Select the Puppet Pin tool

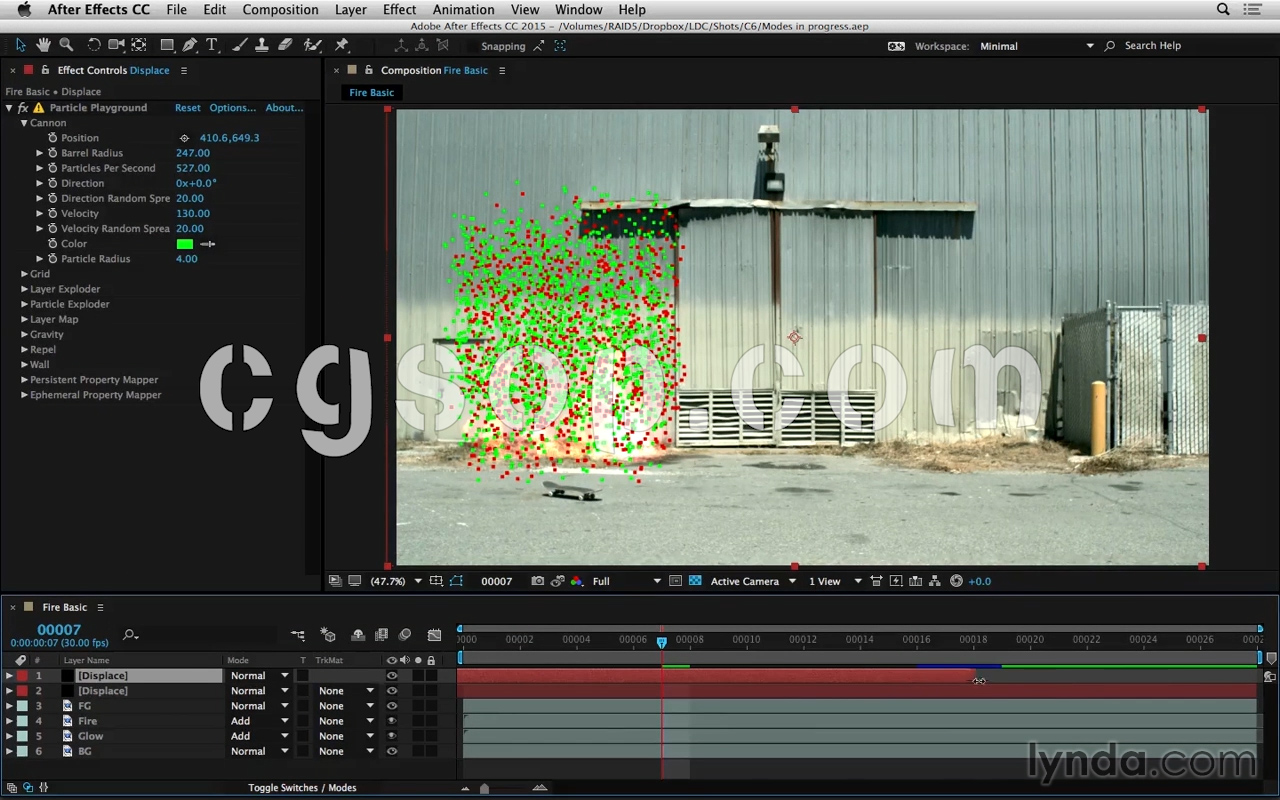pyautogui.click(x=342, y=45)
